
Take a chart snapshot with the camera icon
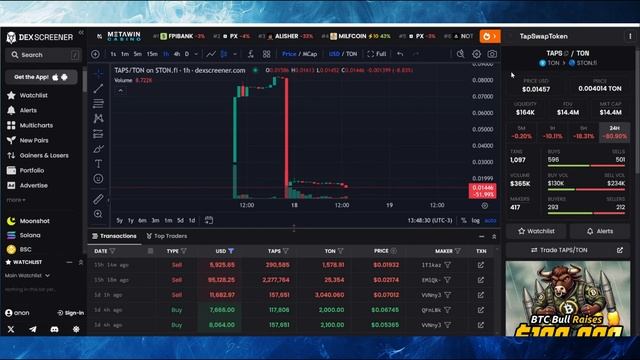tap(492, 54)
